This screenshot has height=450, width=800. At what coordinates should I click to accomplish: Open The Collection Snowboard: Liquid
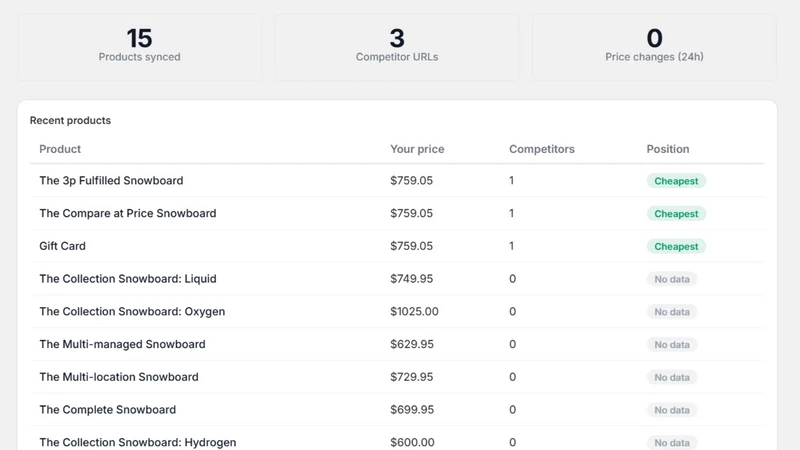[x=128, y=279]
